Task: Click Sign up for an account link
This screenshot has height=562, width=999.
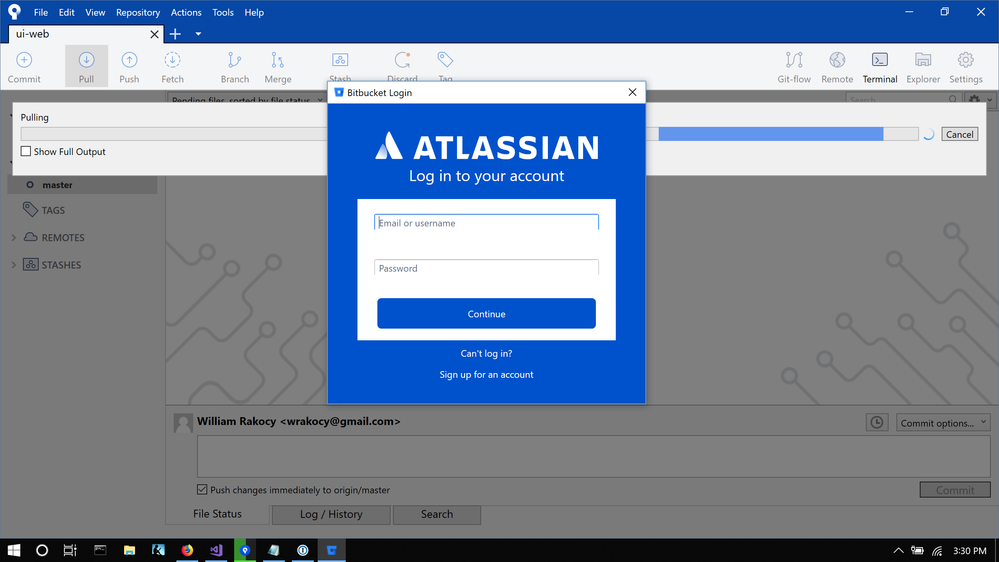Action: [486, 375]
